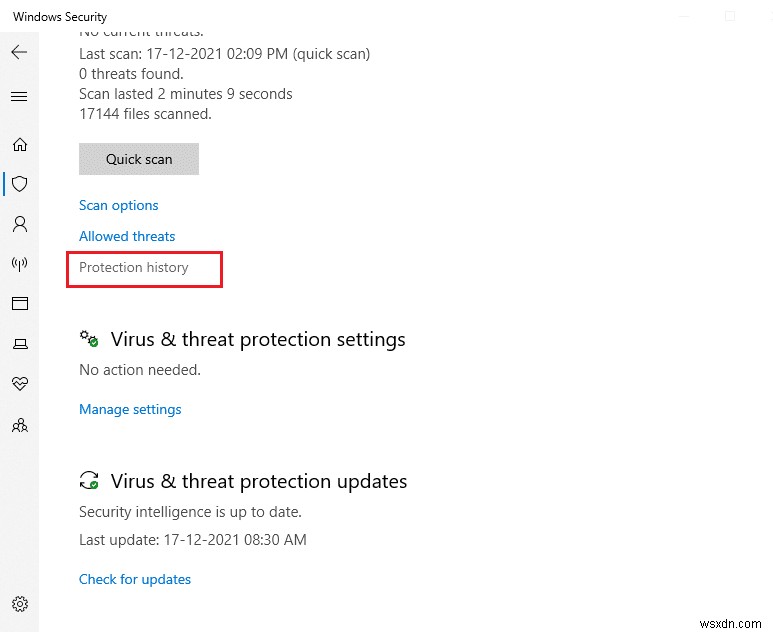
Task: Open Device security laptop icon
Action: coord(19,344)
